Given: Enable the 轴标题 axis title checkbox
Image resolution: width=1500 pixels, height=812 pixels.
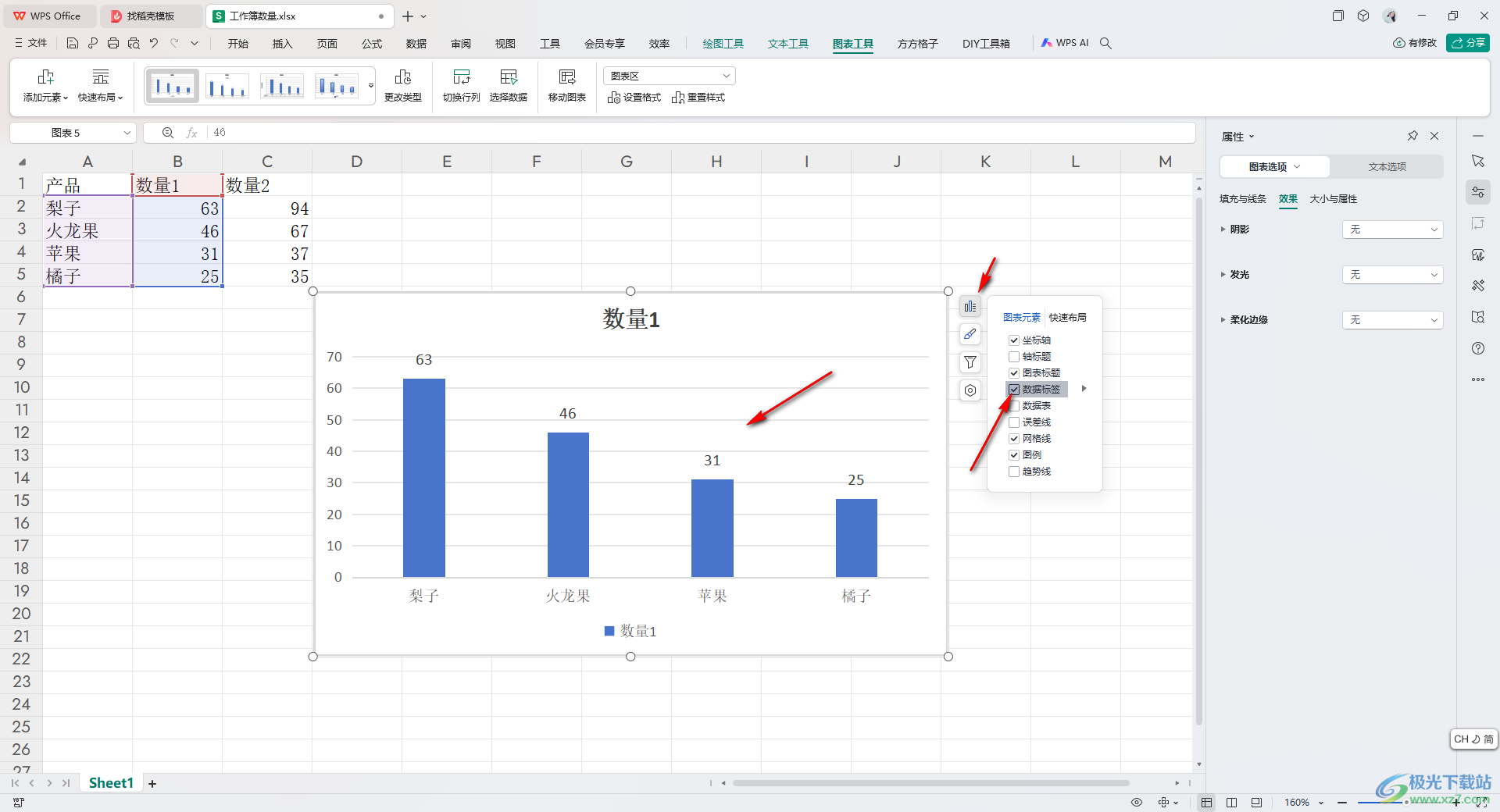Looking at the screenshot, I should (x=1014, y=357).
